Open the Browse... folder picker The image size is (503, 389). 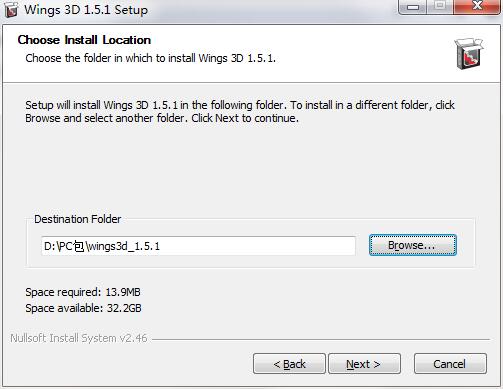click(413, 245)
